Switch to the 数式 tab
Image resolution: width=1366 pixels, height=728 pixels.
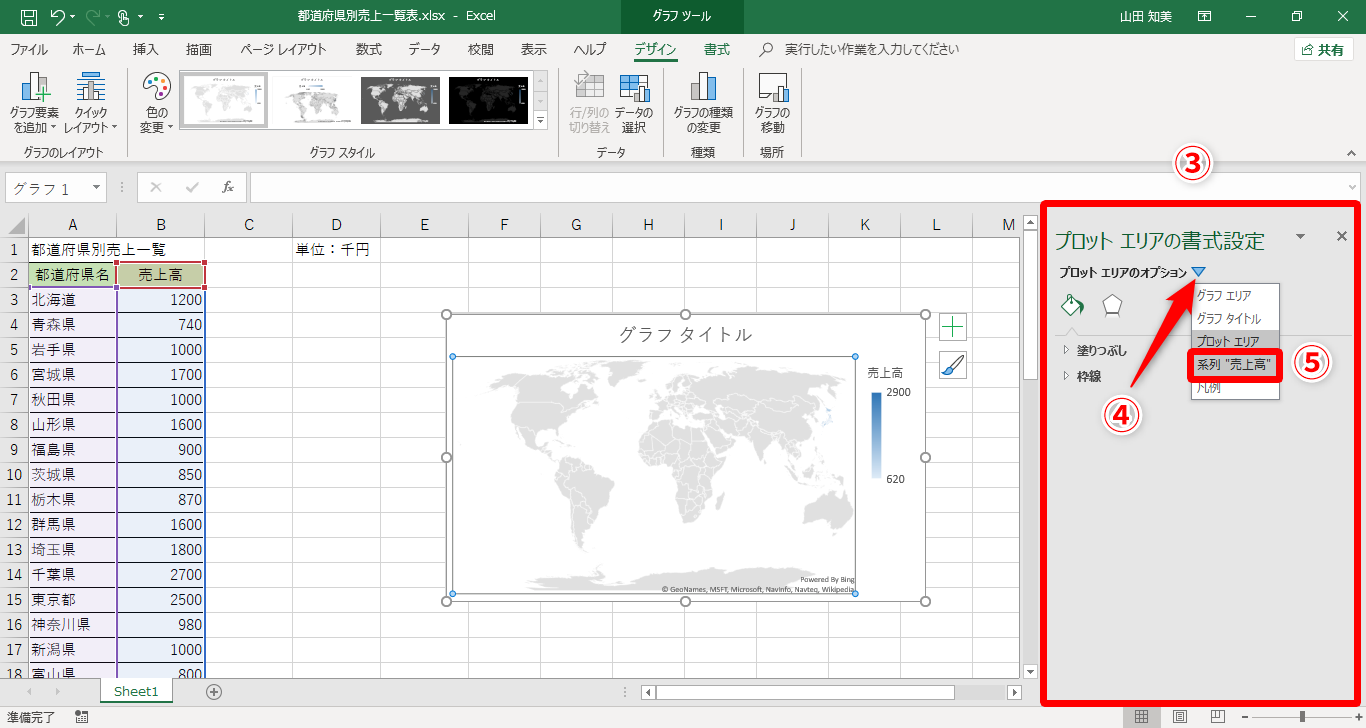pyautogui.click(x=368, y=49)
